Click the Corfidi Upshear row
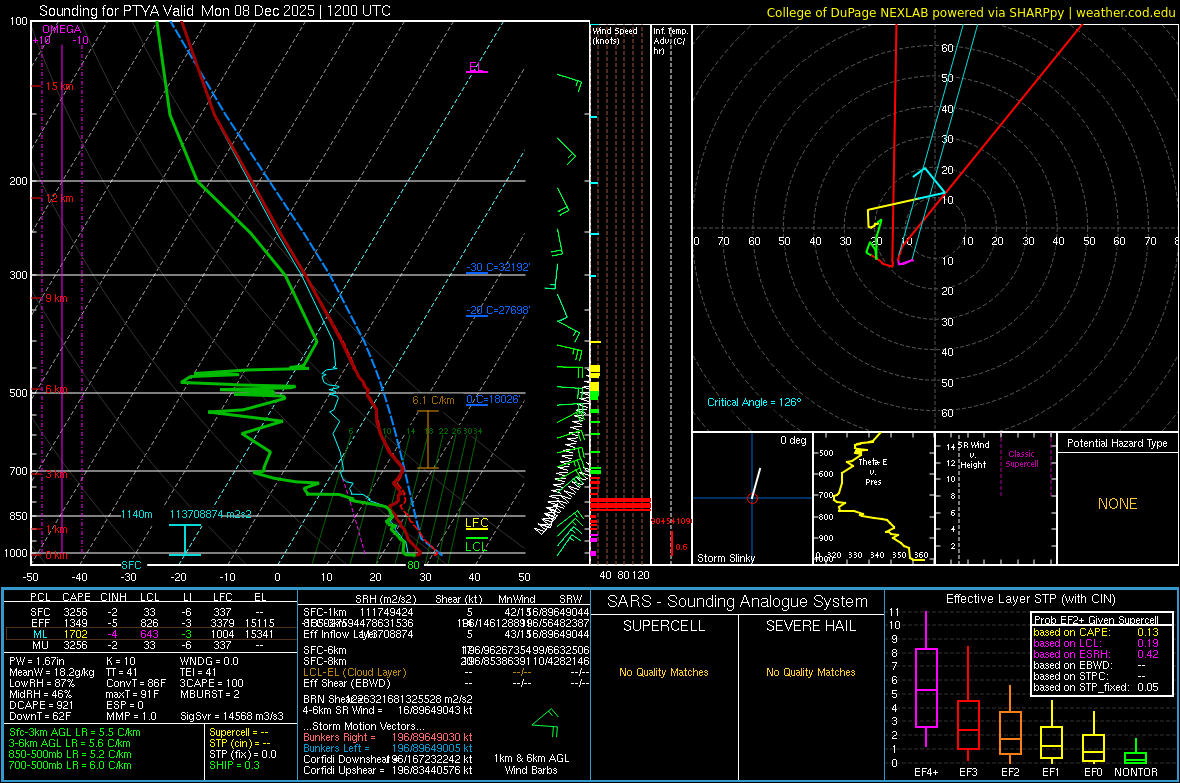Viewport: 1180px width, 783px height. pyautogui.click(x=388, y=770)
